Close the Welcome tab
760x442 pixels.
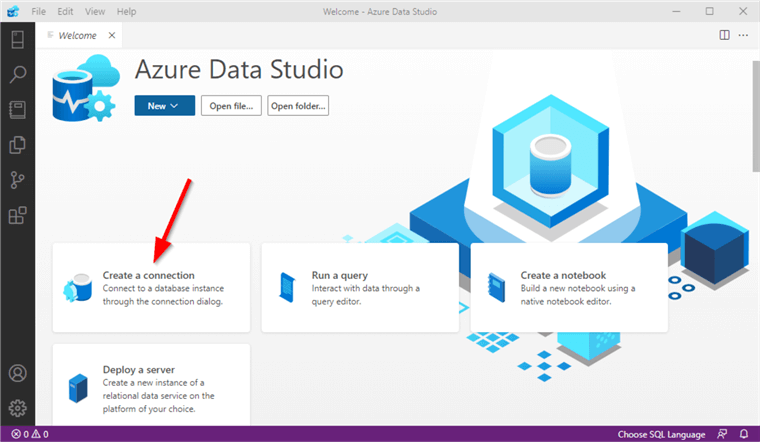(112, 35)
